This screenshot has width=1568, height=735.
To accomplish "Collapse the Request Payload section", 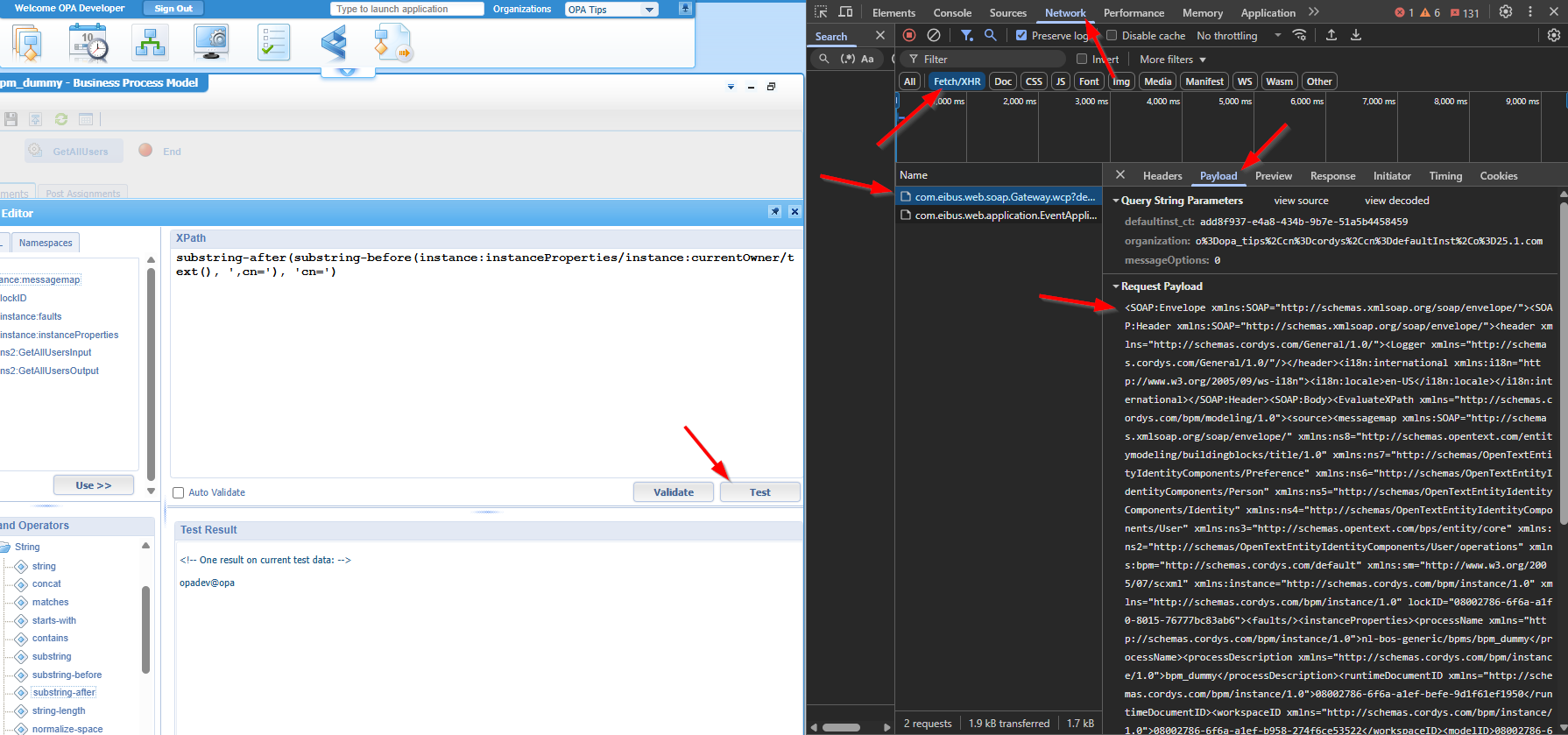I will coord(1116,286).
